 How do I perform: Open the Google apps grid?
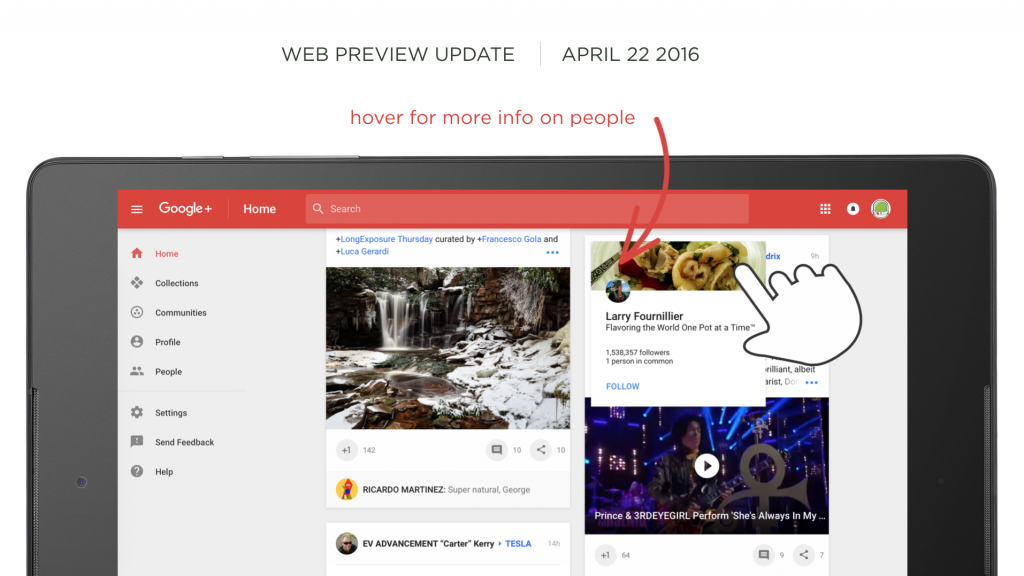825,209
